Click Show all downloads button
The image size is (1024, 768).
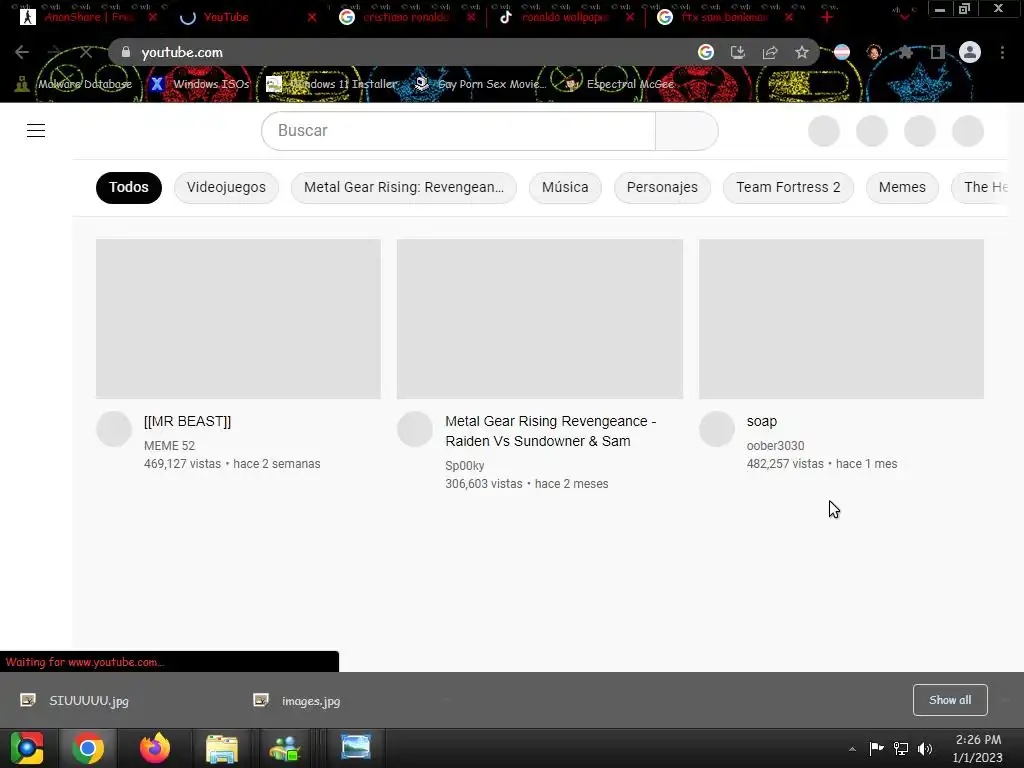950,700
